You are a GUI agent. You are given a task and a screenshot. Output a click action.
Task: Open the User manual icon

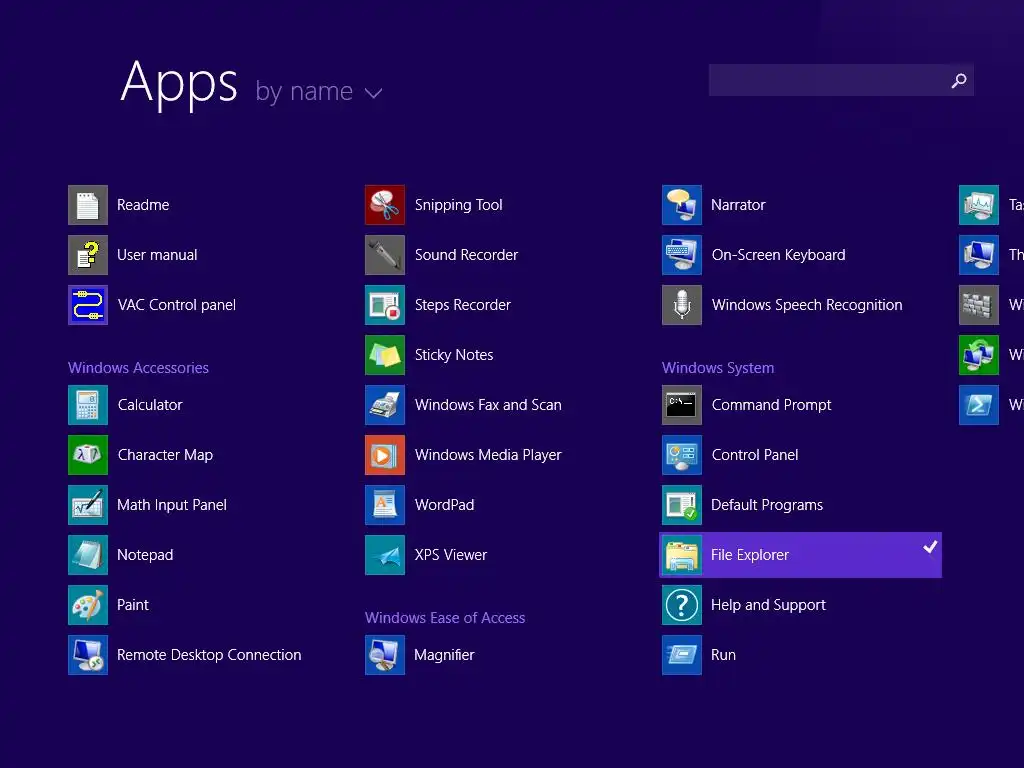88,255
